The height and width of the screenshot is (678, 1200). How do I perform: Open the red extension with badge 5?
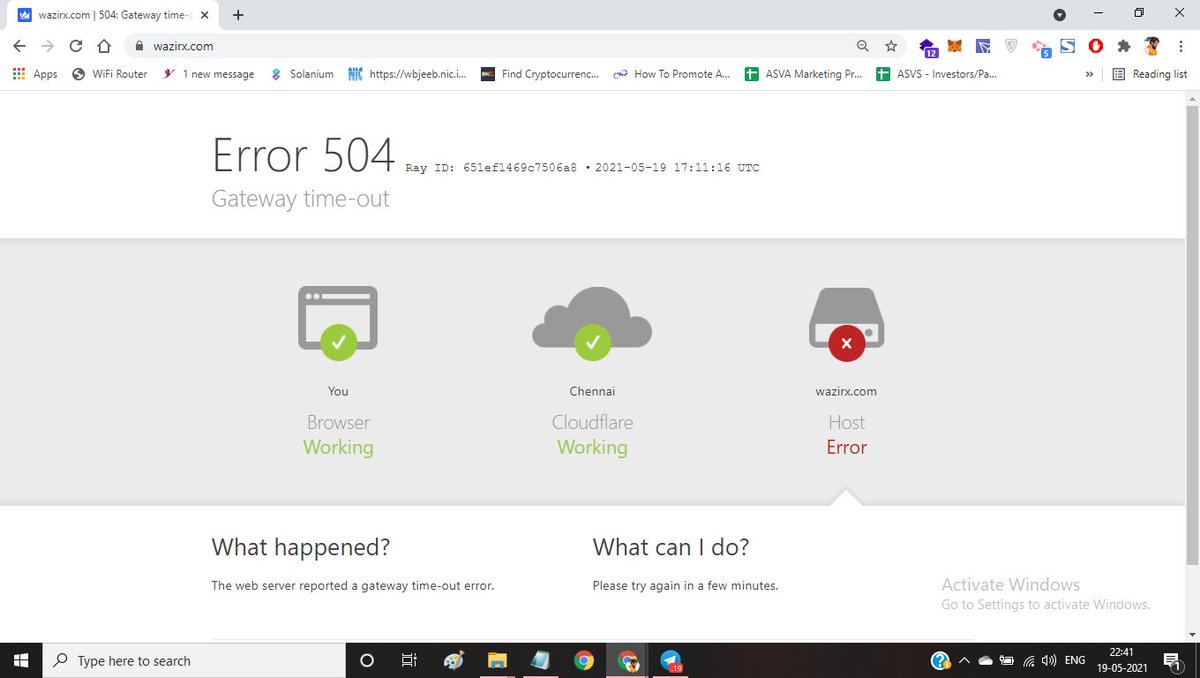1040,47
